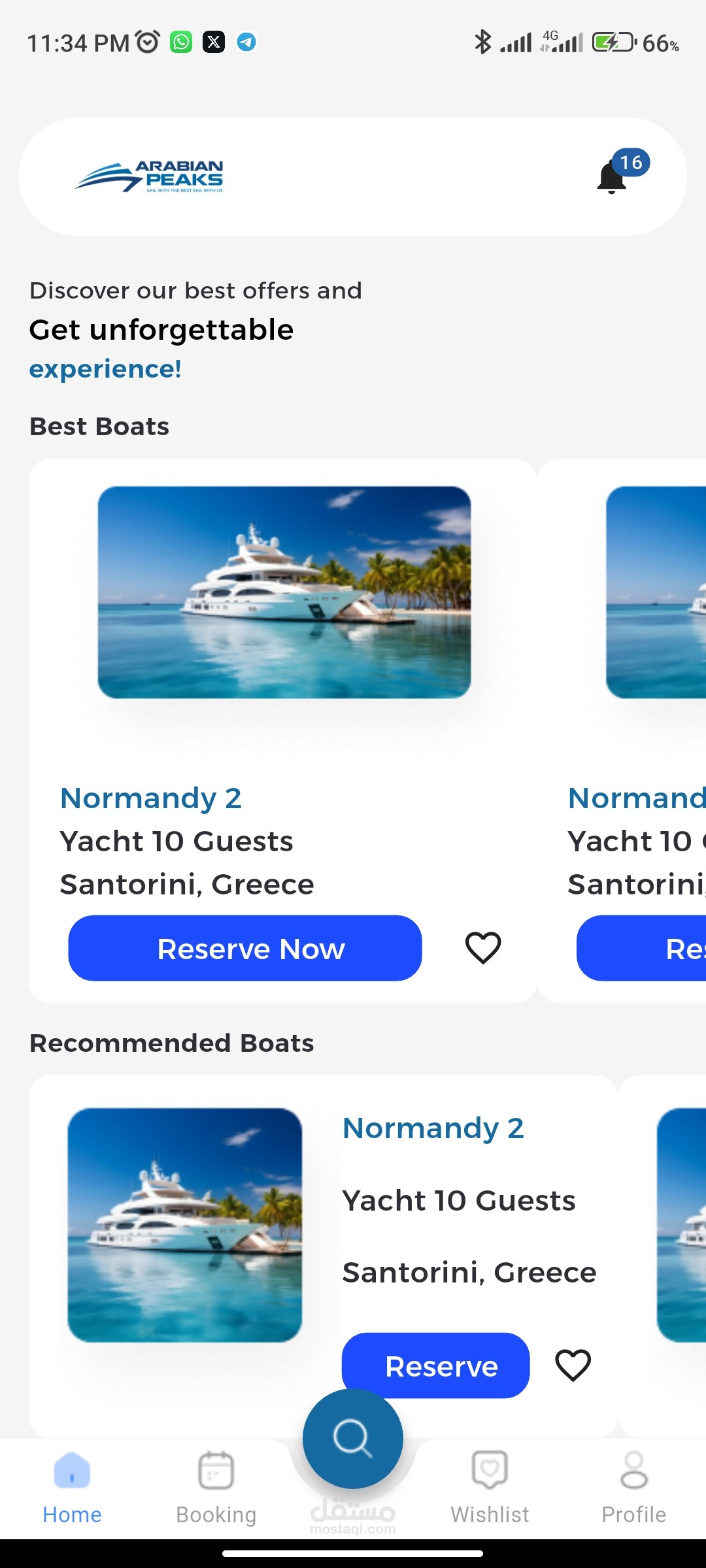
Task: Open Recommended Boats yacht photo
Action: click(185, 1225)
